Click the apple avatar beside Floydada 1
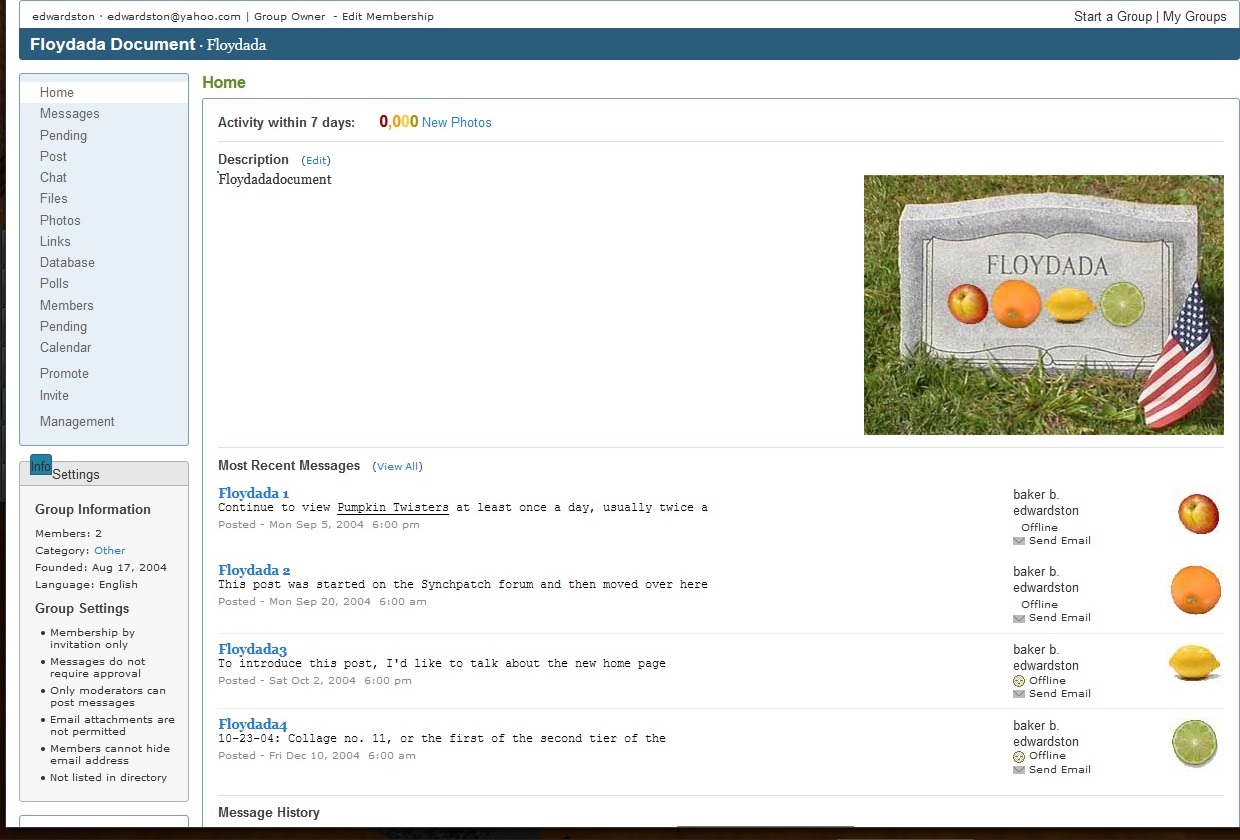This screenshot has height=840, width=1240. click(1198, 514)
